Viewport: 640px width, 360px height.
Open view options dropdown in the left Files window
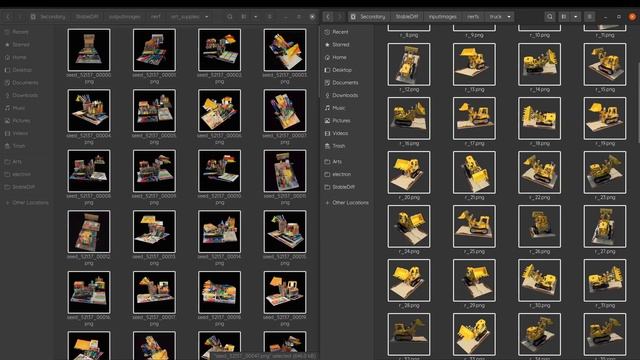(256, 17)
